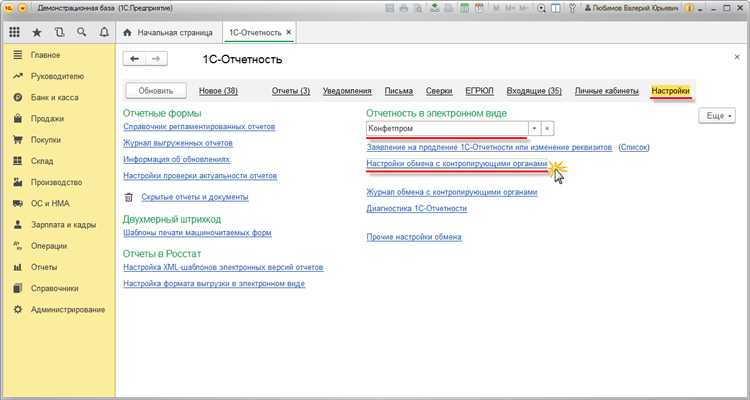Go back with left arrow button
The width and height of the screenshot is (750, 400).
(x=134, y=59)
